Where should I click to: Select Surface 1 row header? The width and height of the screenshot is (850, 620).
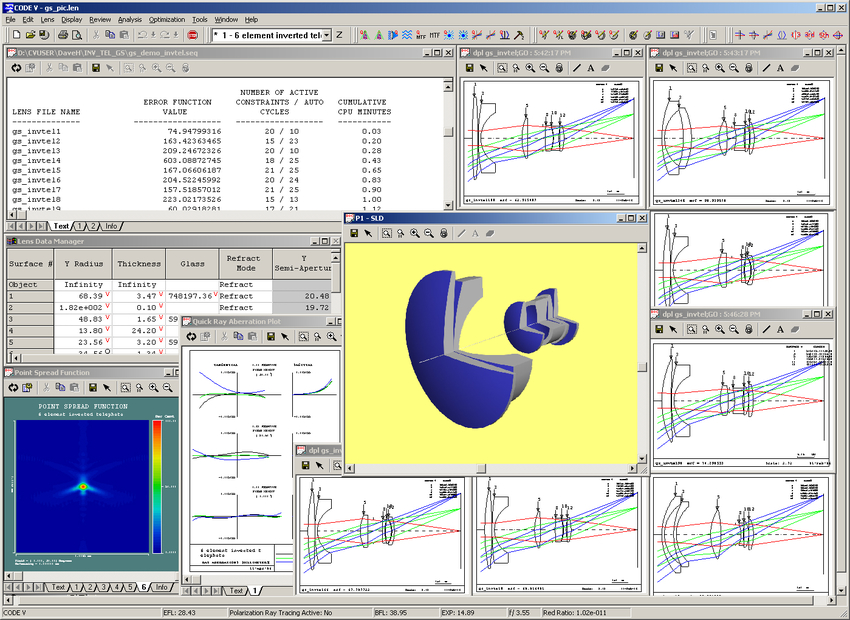tap(30, 296)
